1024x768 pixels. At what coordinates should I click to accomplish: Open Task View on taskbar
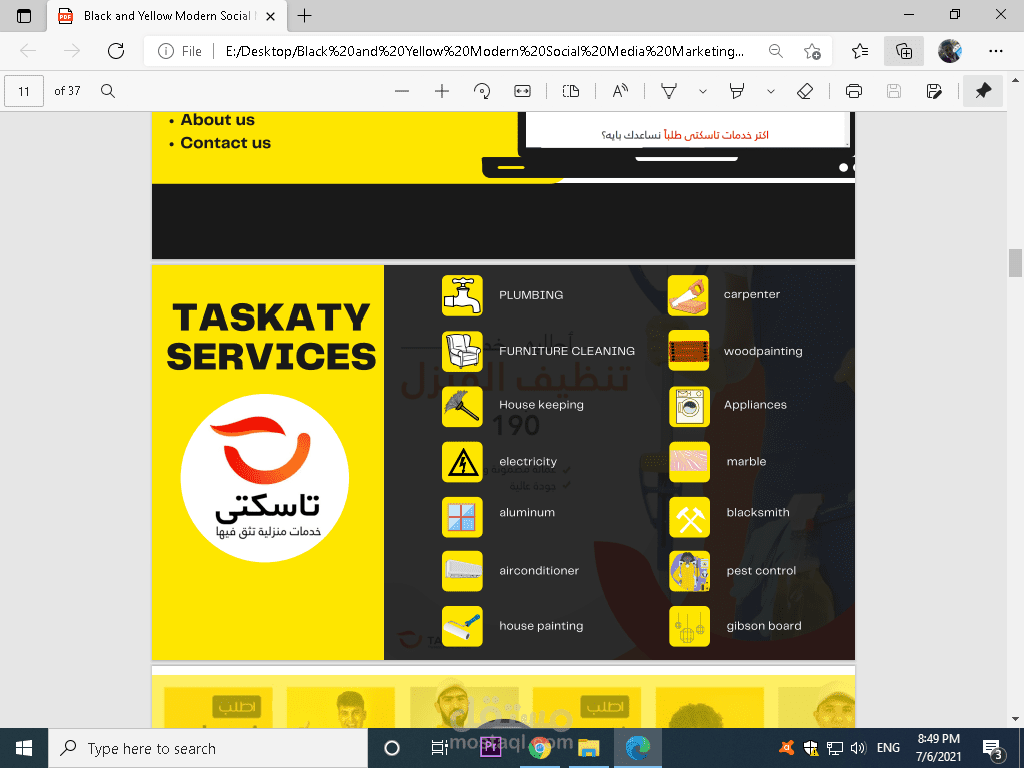(x=440, y=748)
